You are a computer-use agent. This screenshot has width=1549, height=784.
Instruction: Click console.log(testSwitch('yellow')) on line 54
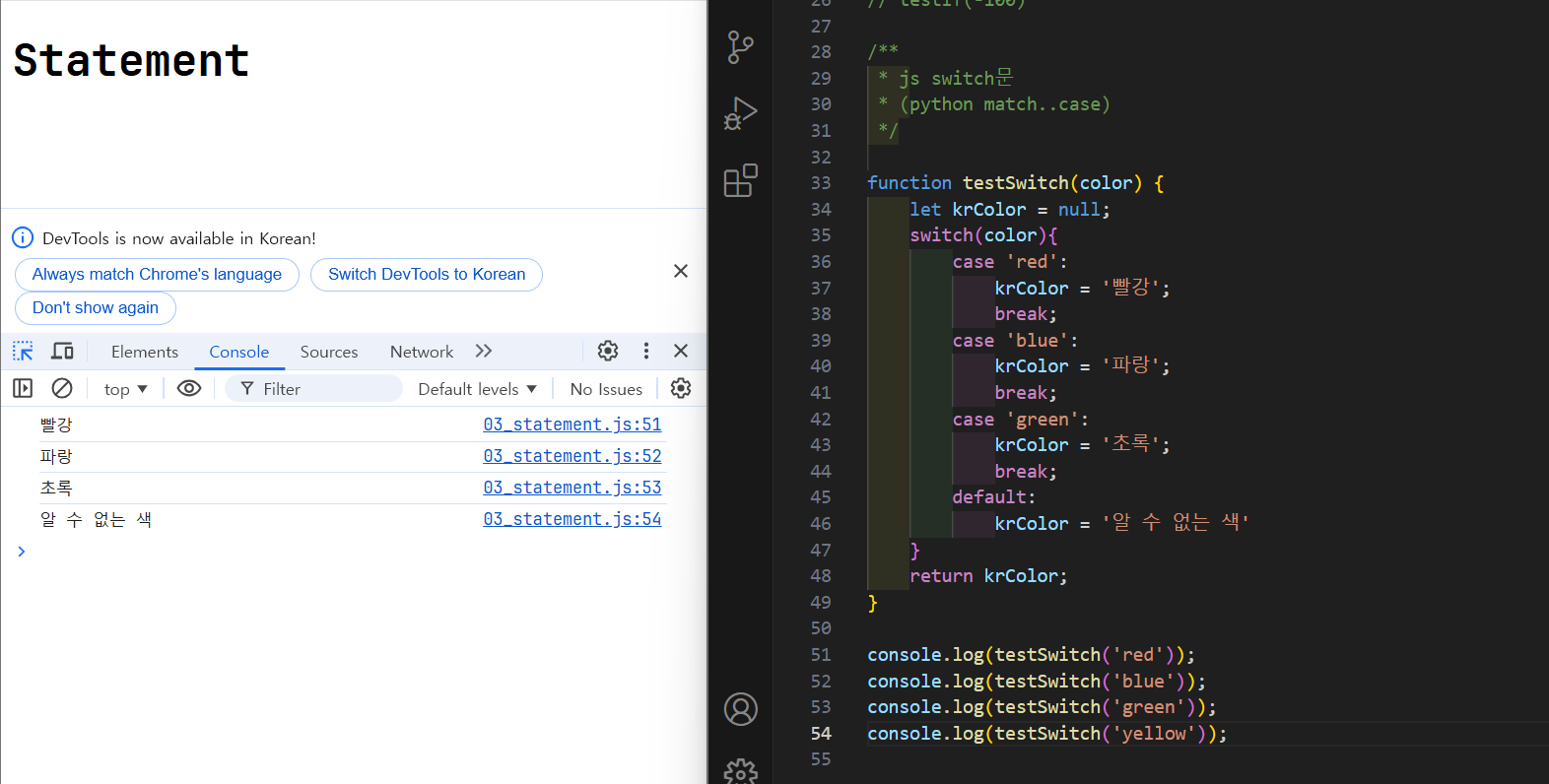tap(1047, 734)
